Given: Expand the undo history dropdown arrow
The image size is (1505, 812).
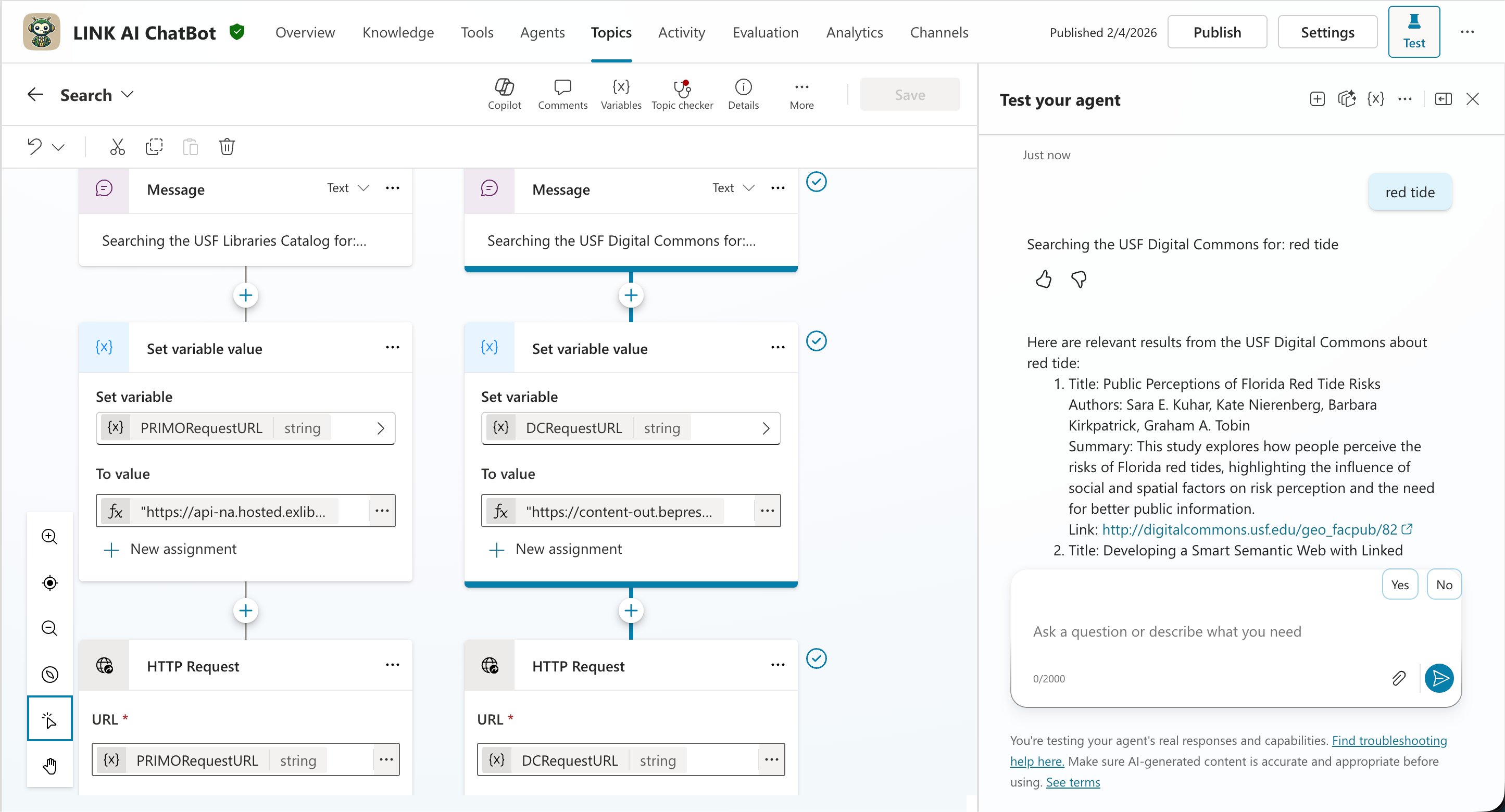Looking at the screenshot, I should pos(58,147).
